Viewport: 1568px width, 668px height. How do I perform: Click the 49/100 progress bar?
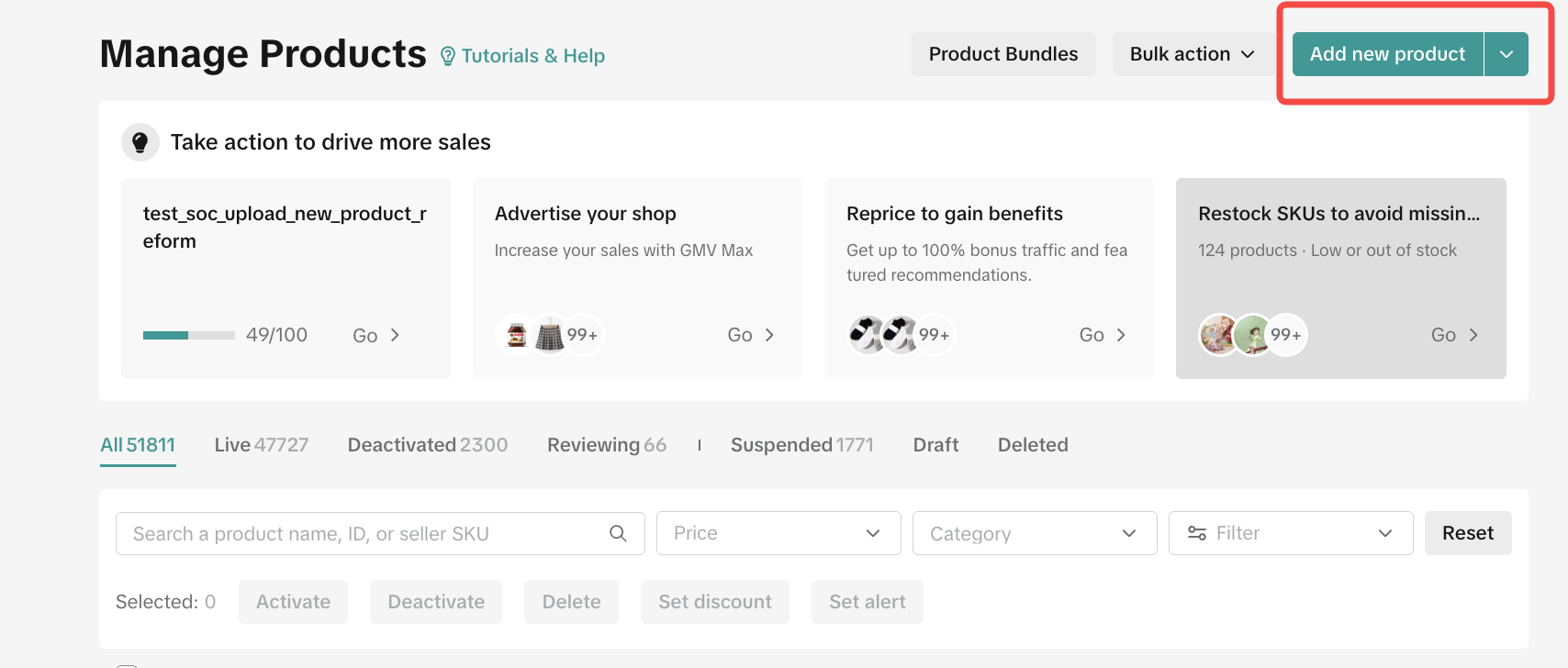click(189, 335)
